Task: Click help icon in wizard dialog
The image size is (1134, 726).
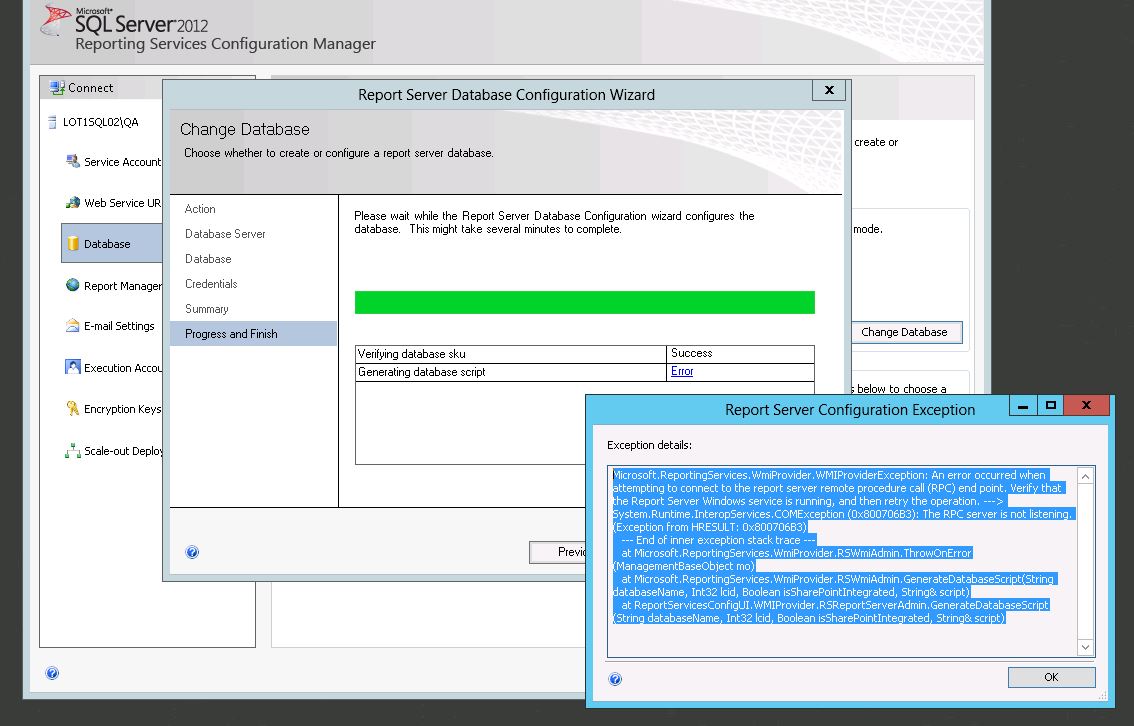Action: point(192,552)
